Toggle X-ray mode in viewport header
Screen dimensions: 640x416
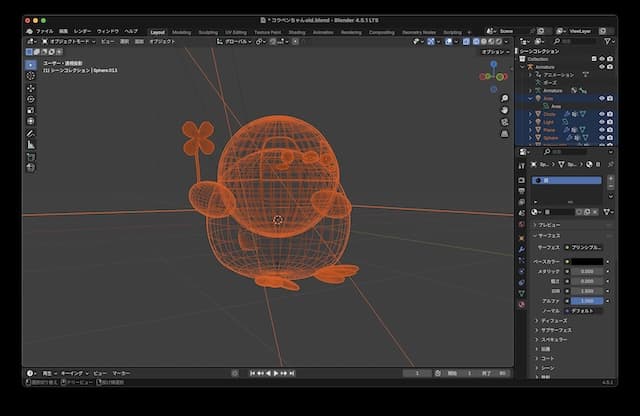pyautogui.click(x=466, y=42)
